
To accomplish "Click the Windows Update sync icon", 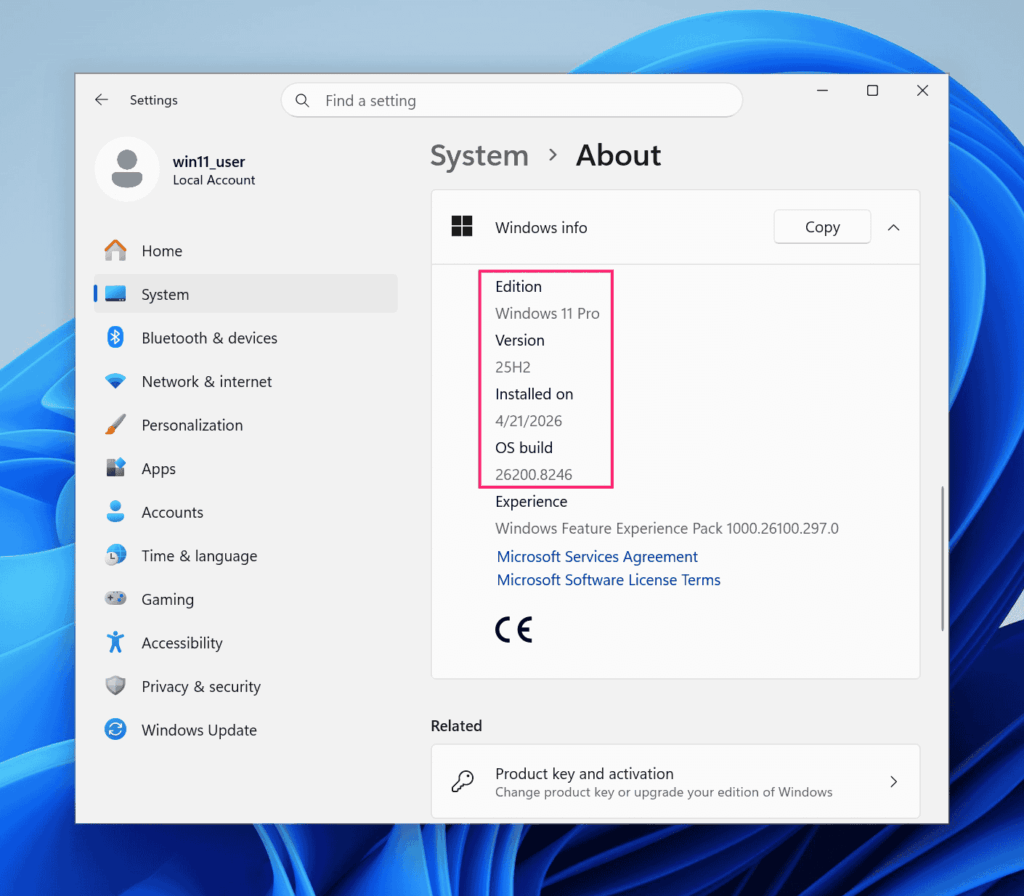I will [x=116, y=729].
